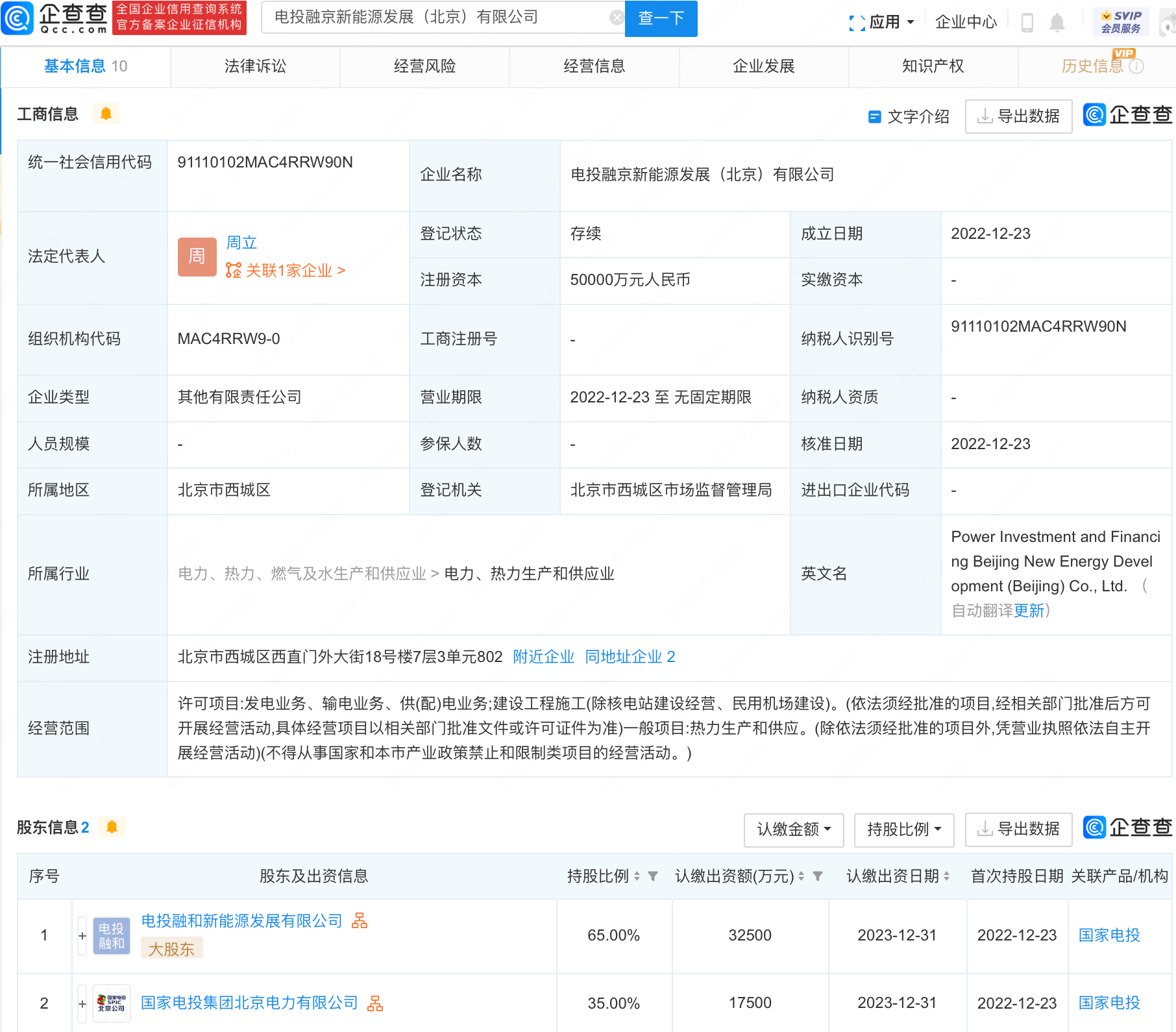
Task: Open the 认缴金额 dropdown filter
Action: point(793,829)
